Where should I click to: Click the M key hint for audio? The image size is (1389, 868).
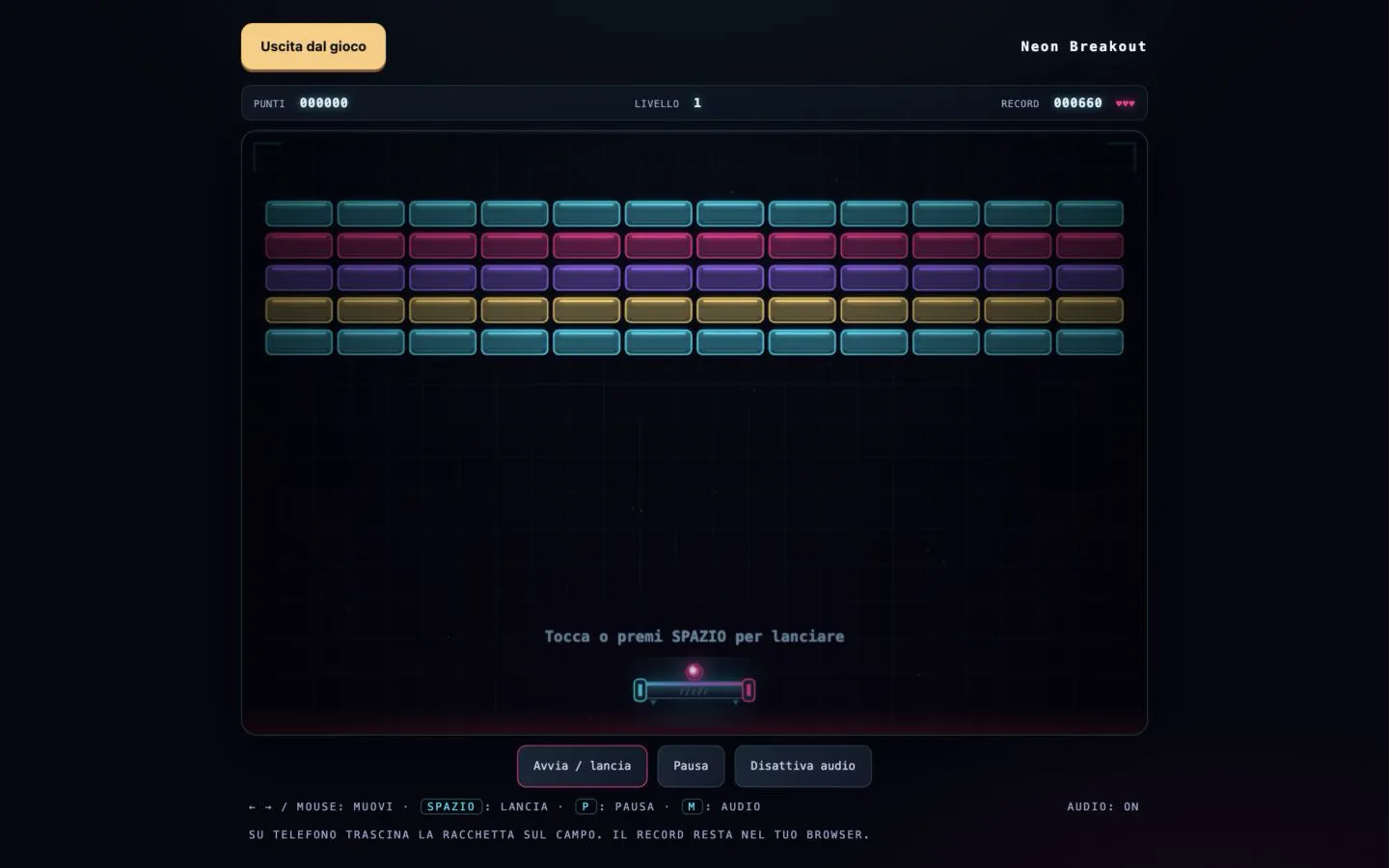[692, 806]
